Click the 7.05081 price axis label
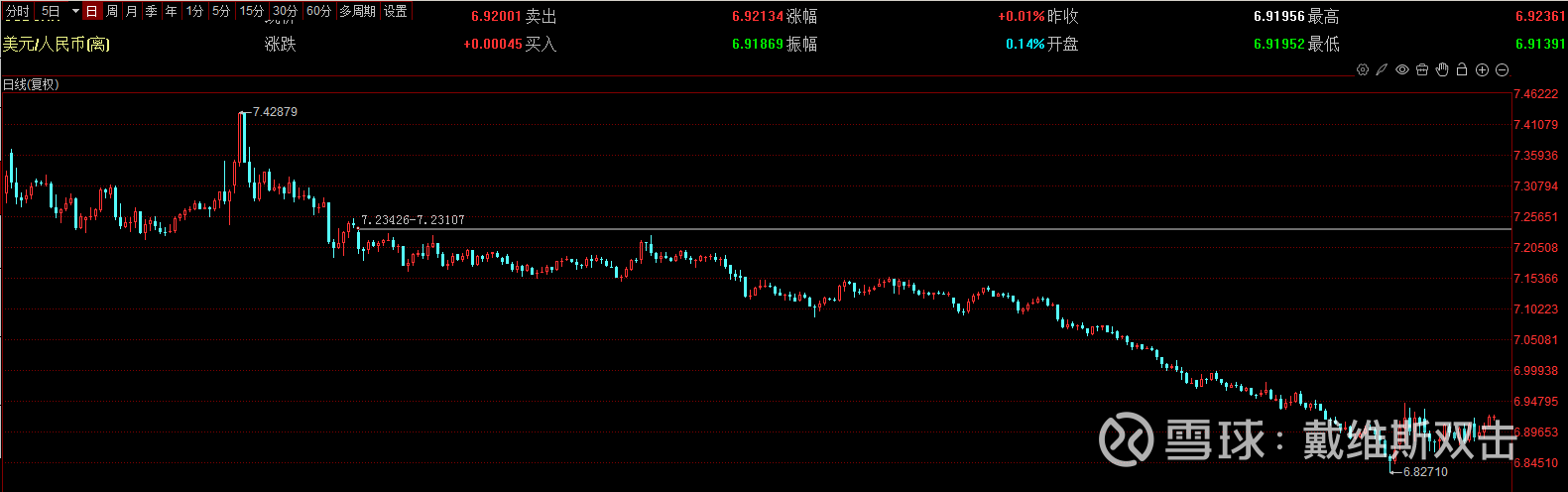Screen dimensions: 1568x492 (1535, 340)
